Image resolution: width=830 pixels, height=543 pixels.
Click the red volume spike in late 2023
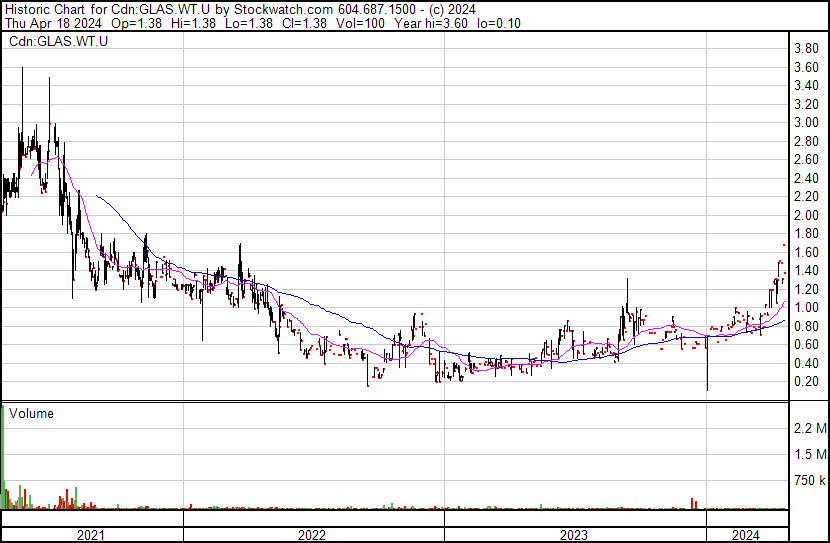coord(691,502)
